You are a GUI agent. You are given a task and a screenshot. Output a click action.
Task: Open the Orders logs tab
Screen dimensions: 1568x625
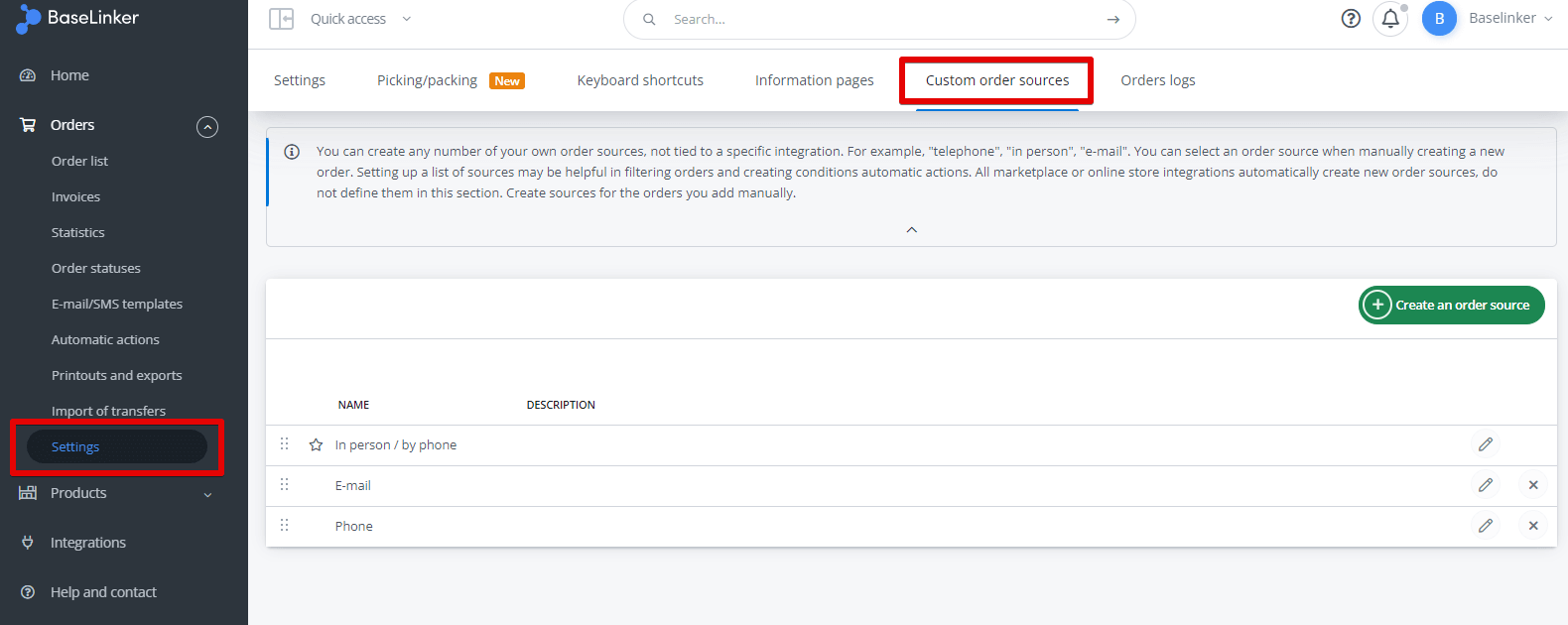point(1158,80)
